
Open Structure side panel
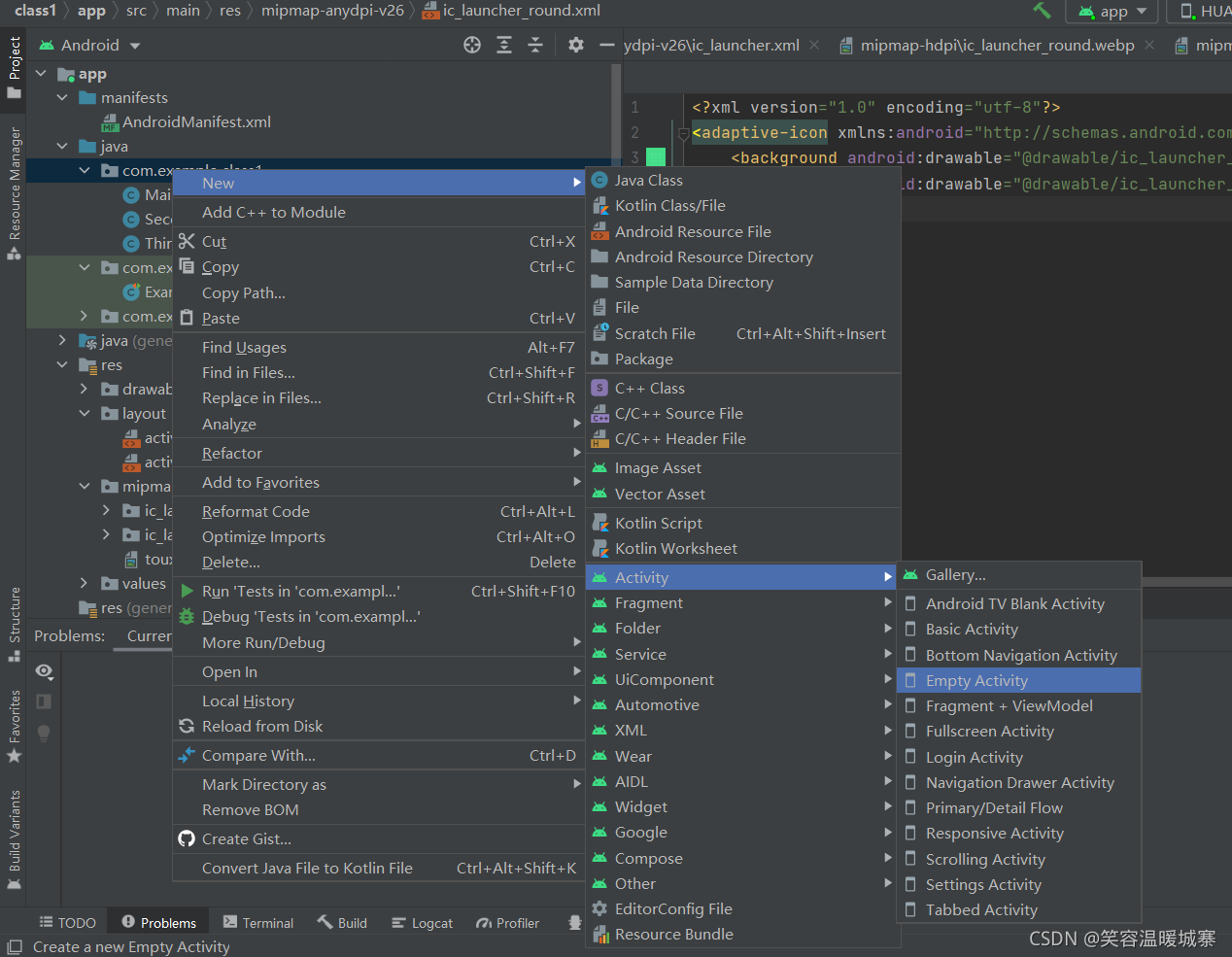coord(14,625)
